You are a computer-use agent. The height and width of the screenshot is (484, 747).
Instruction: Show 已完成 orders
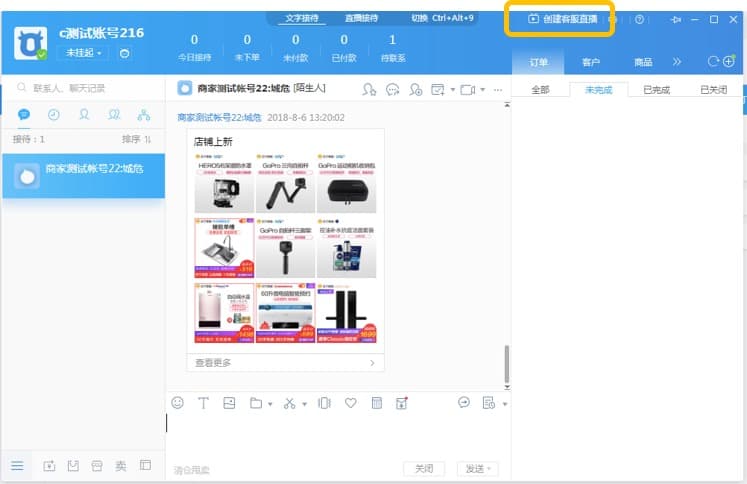656,90
